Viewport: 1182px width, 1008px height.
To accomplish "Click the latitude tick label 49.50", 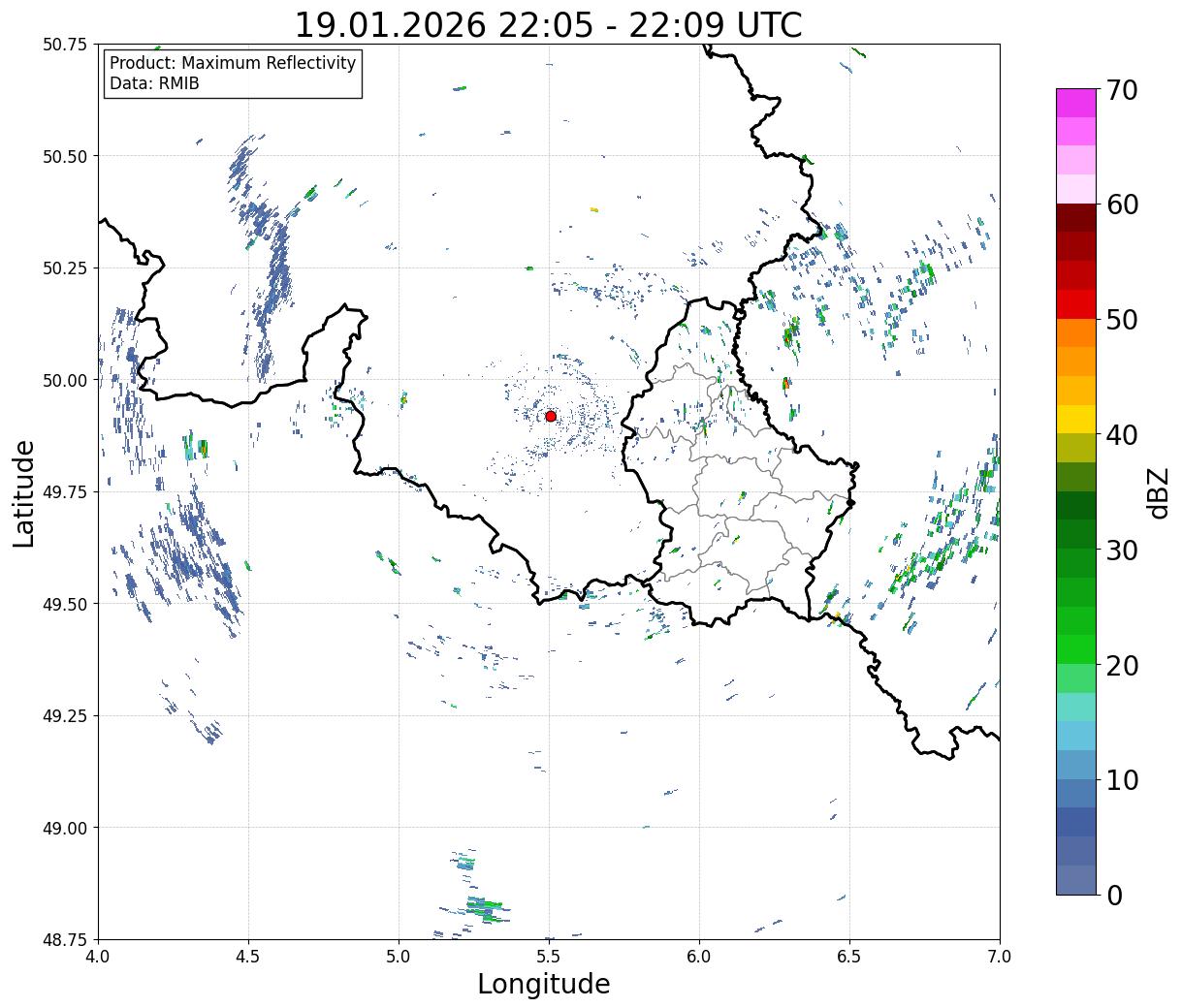I will [65, 604].
